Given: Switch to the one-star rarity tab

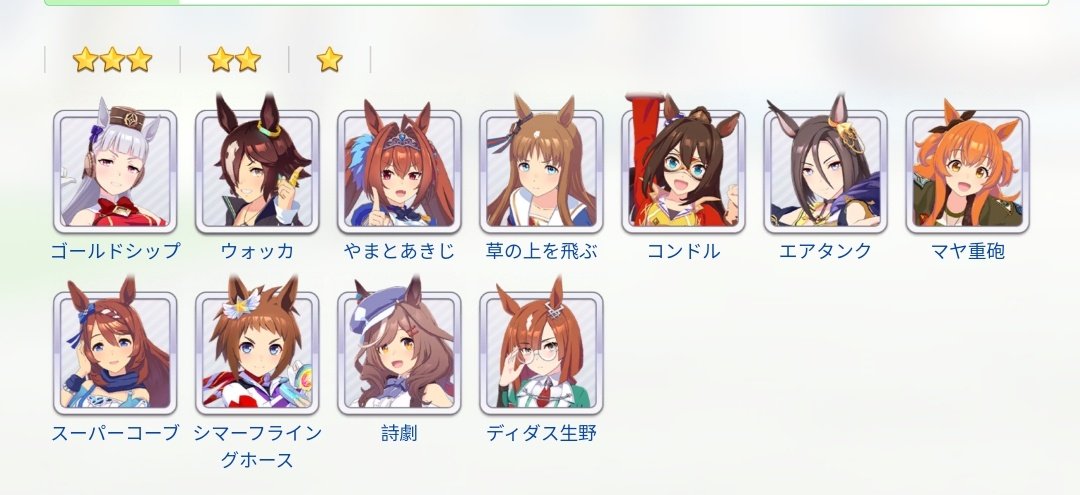Looking at the screenshot, I should click(329, 60).
